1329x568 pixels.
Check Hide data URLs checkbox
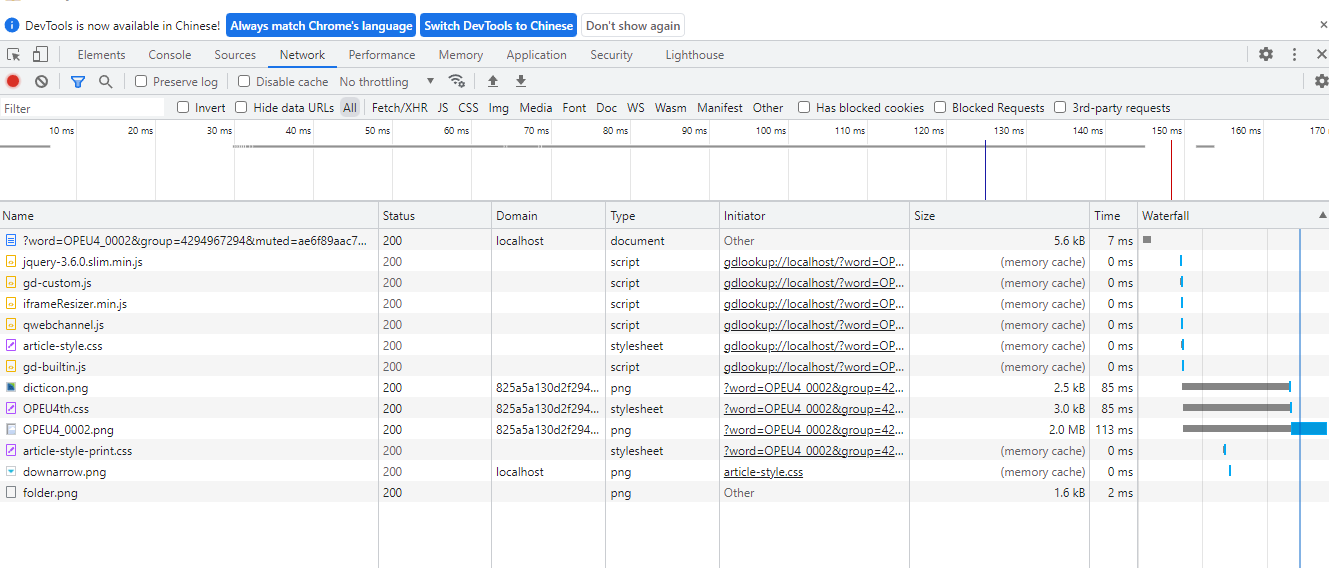coord(241,107)
